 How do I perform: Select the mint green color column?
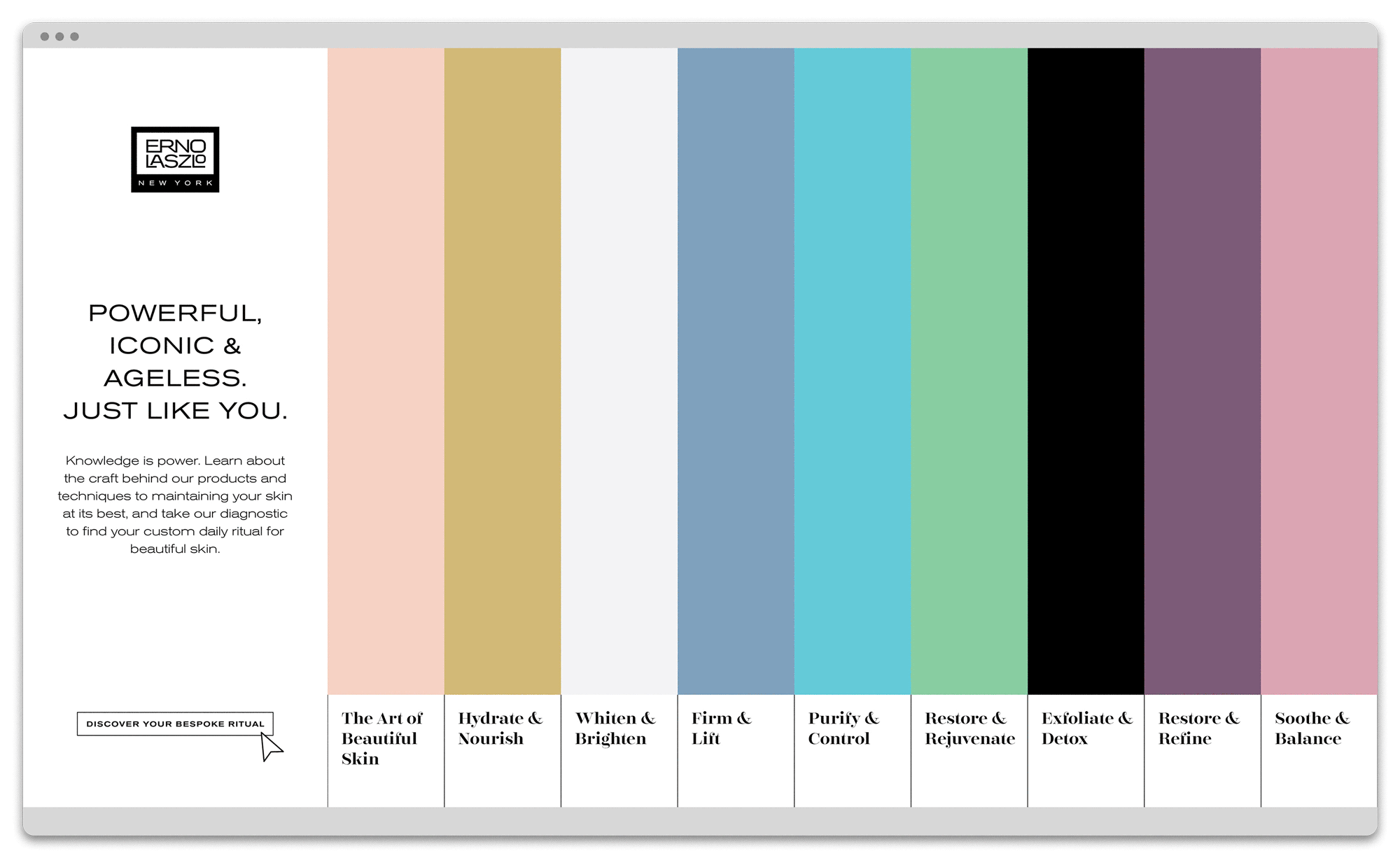[969, 371]
